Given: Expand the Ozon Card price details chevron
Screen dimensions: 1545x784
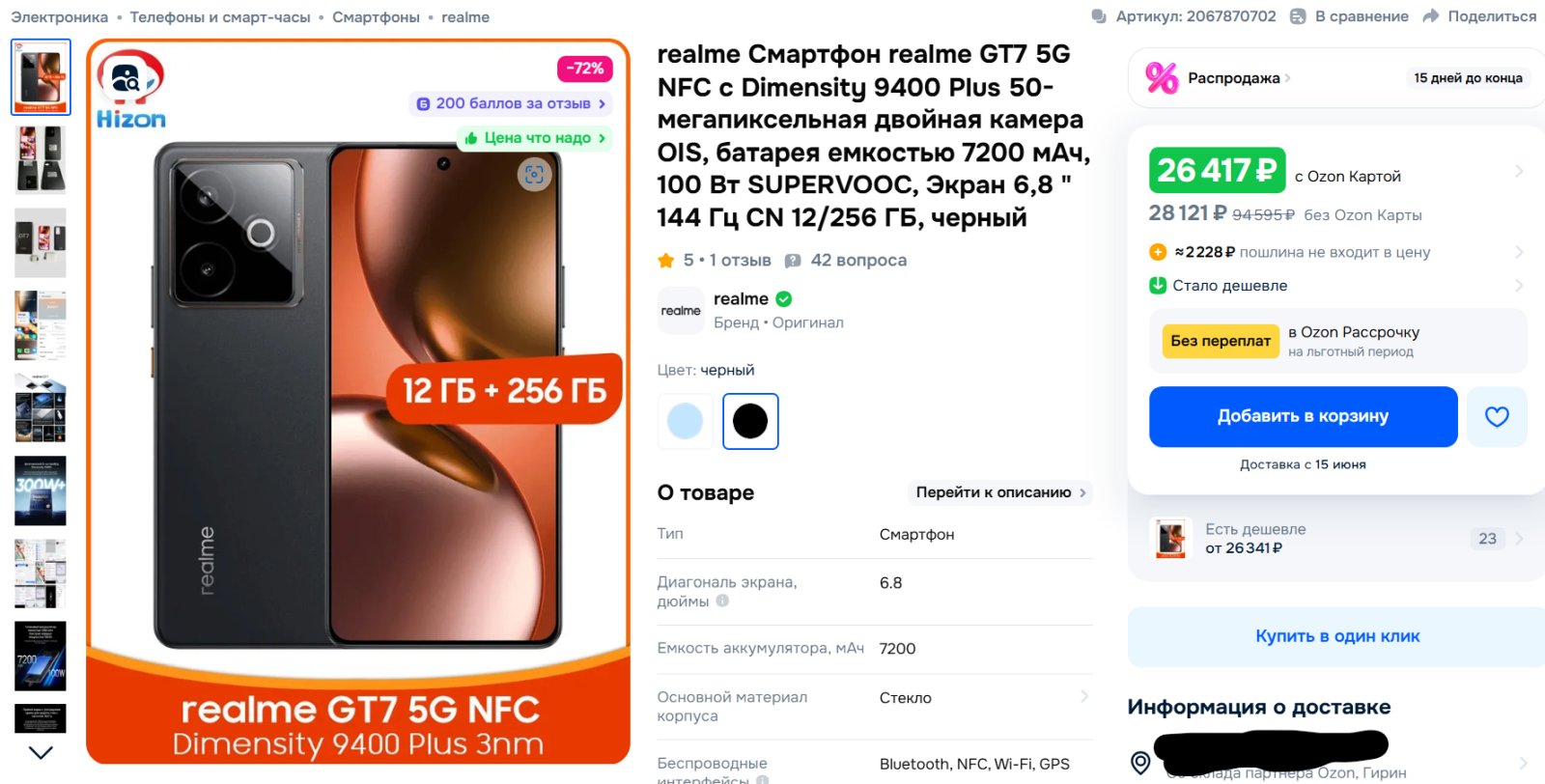Looking at the screenshot, I should (x=1519, y=171).
